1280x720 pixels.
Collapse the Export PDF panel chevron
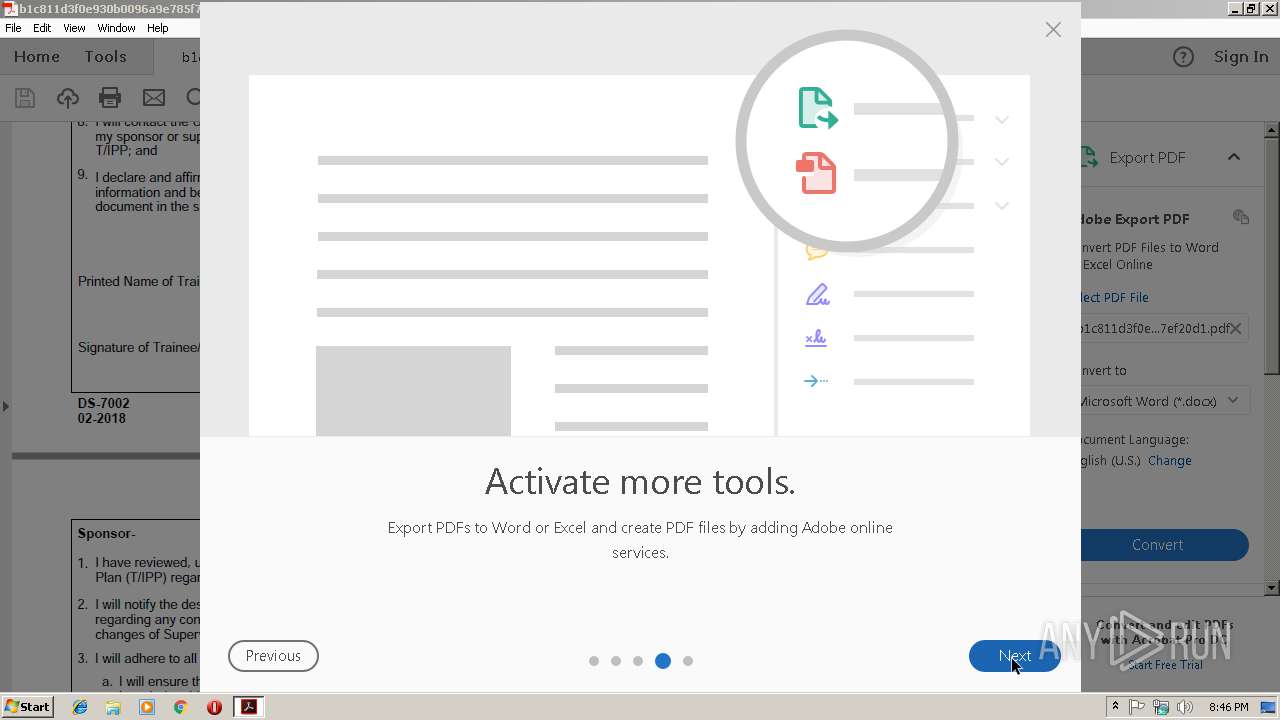[1234, 157]
